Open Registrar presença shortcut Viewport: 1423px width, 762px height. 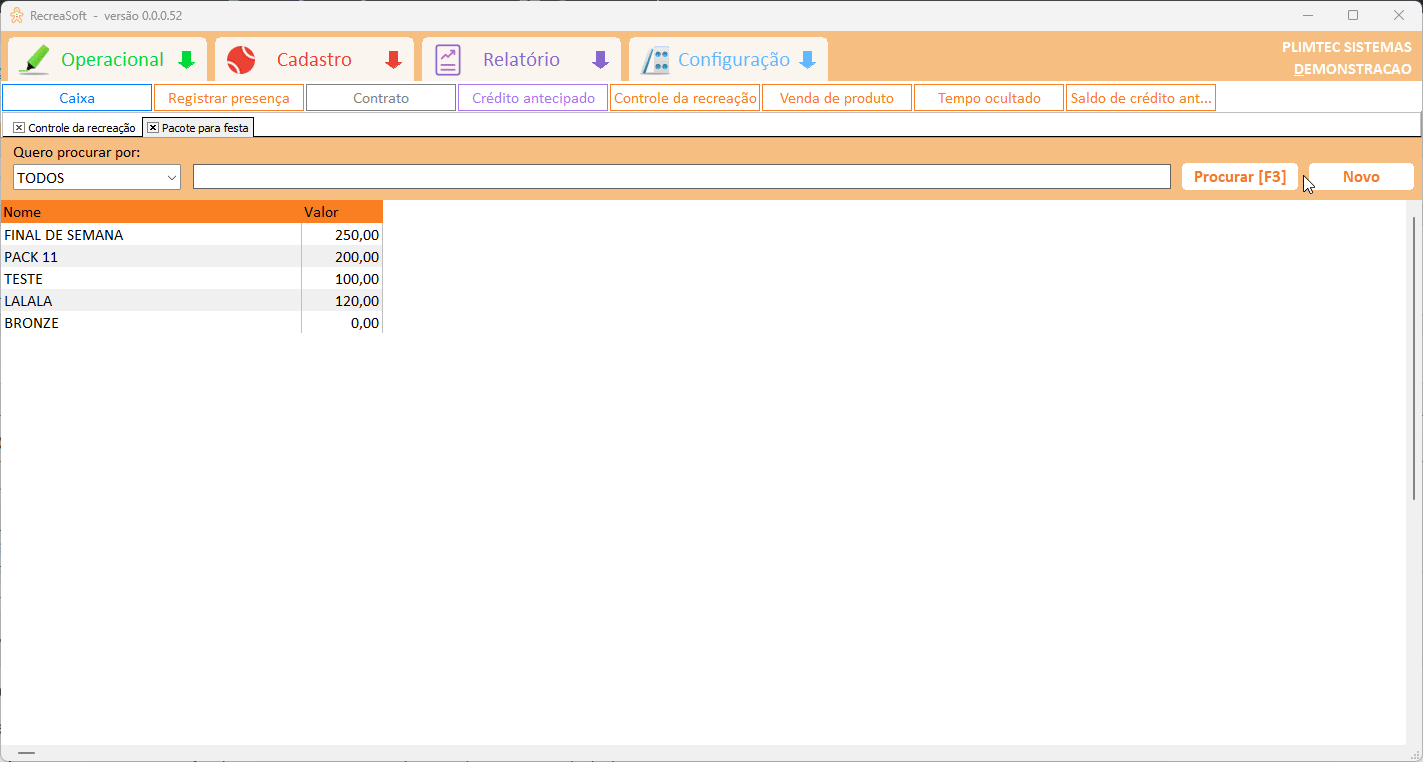229,98
